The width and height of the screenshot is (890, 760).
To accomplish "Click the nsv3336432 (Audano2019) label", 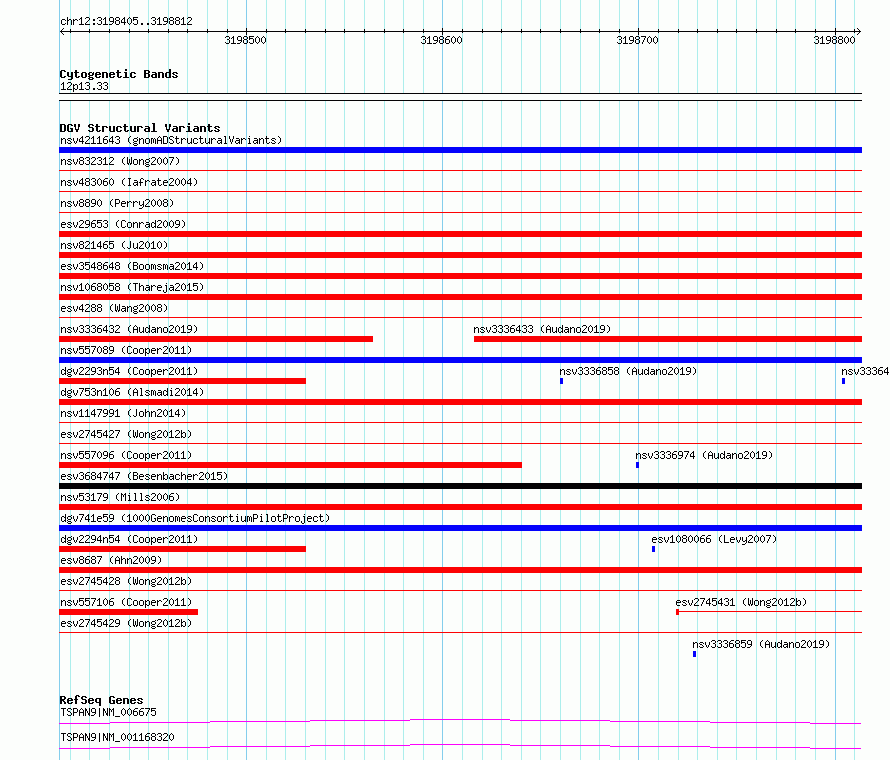I will point(129,329).
